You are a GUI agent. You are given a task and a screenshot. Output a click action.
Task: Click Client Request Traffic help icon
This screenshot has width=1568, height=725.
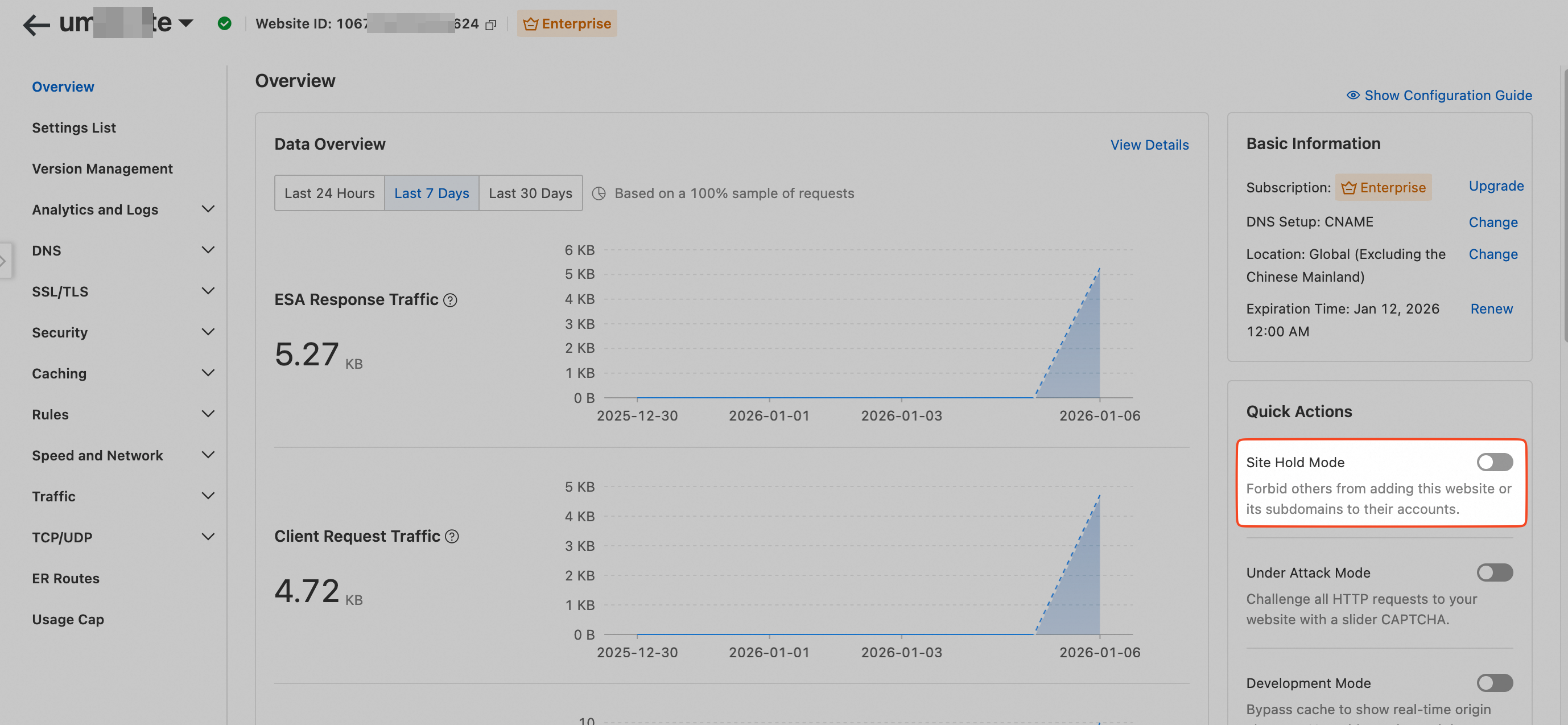pyautogui.click(x=452, y=536)
